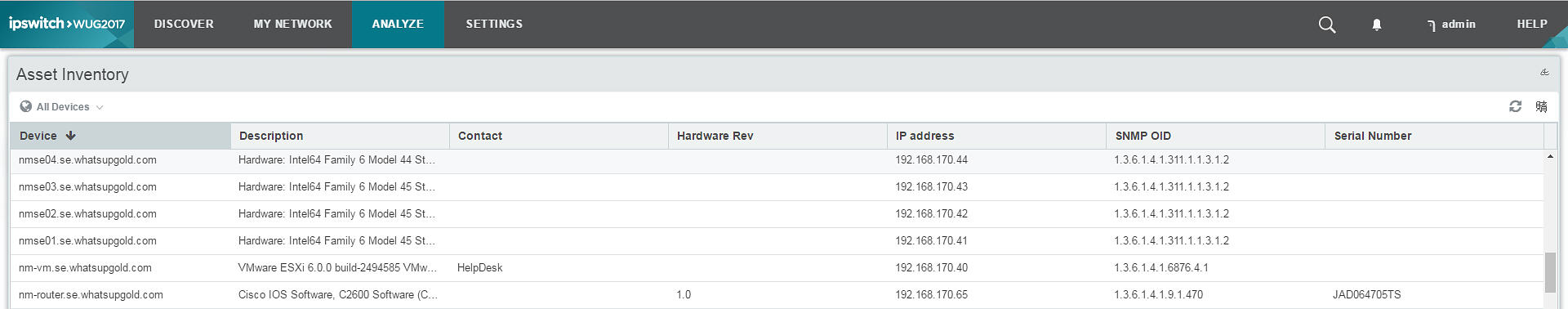This screenshot has height=309, width=1568.
Task: Sort by Serial Number column header
Action: pos(1434,136)
